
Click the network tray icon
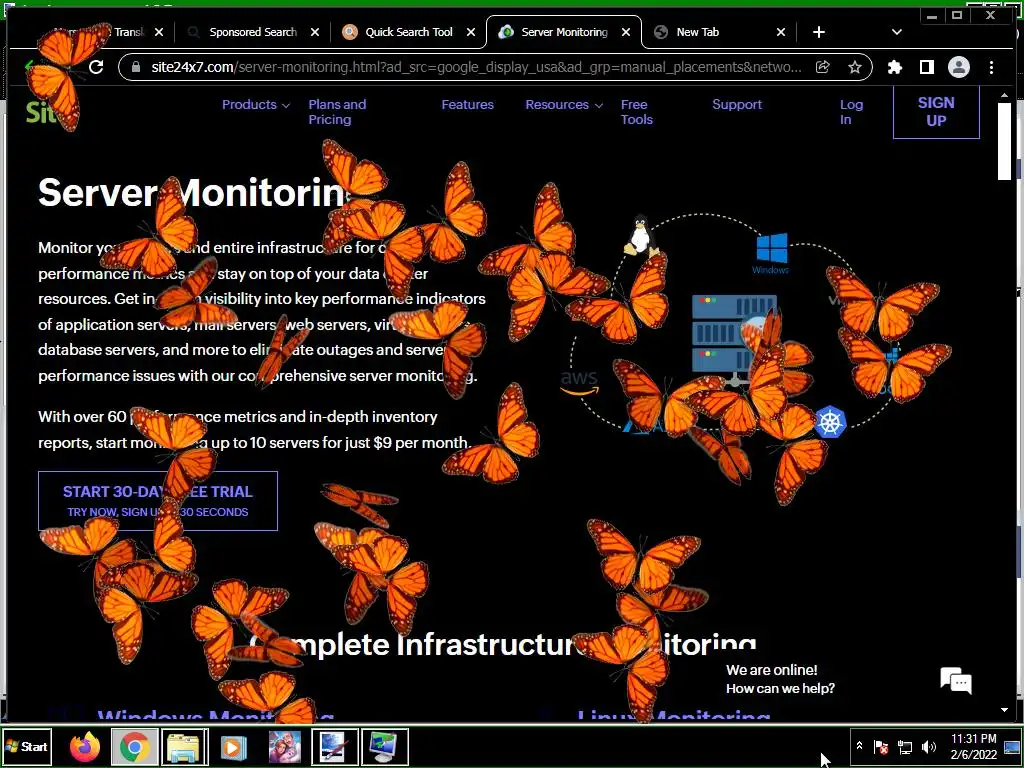pyautogui.click(x=905, y=746)
